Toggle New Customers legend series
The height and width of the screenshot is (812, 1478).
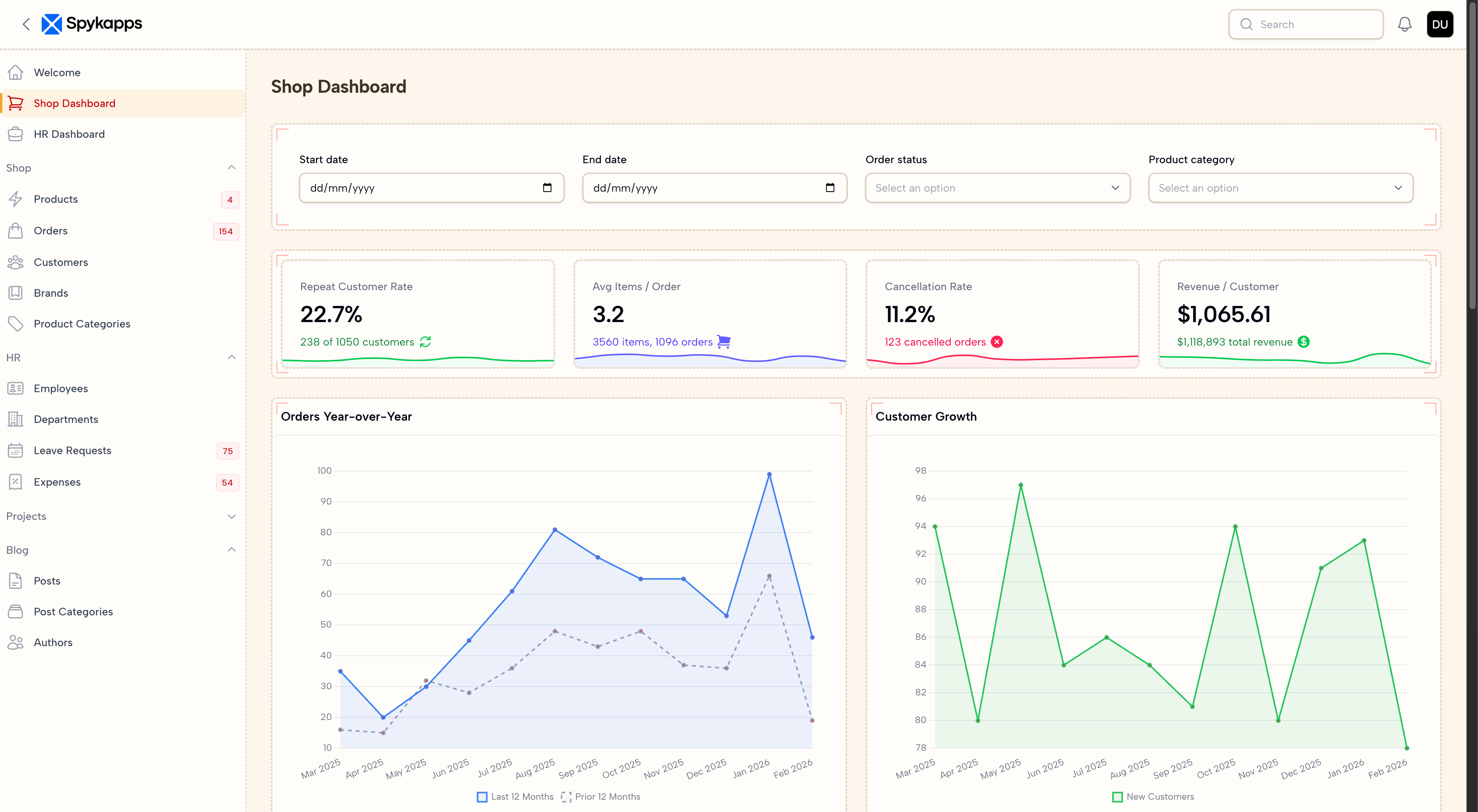1153,797
